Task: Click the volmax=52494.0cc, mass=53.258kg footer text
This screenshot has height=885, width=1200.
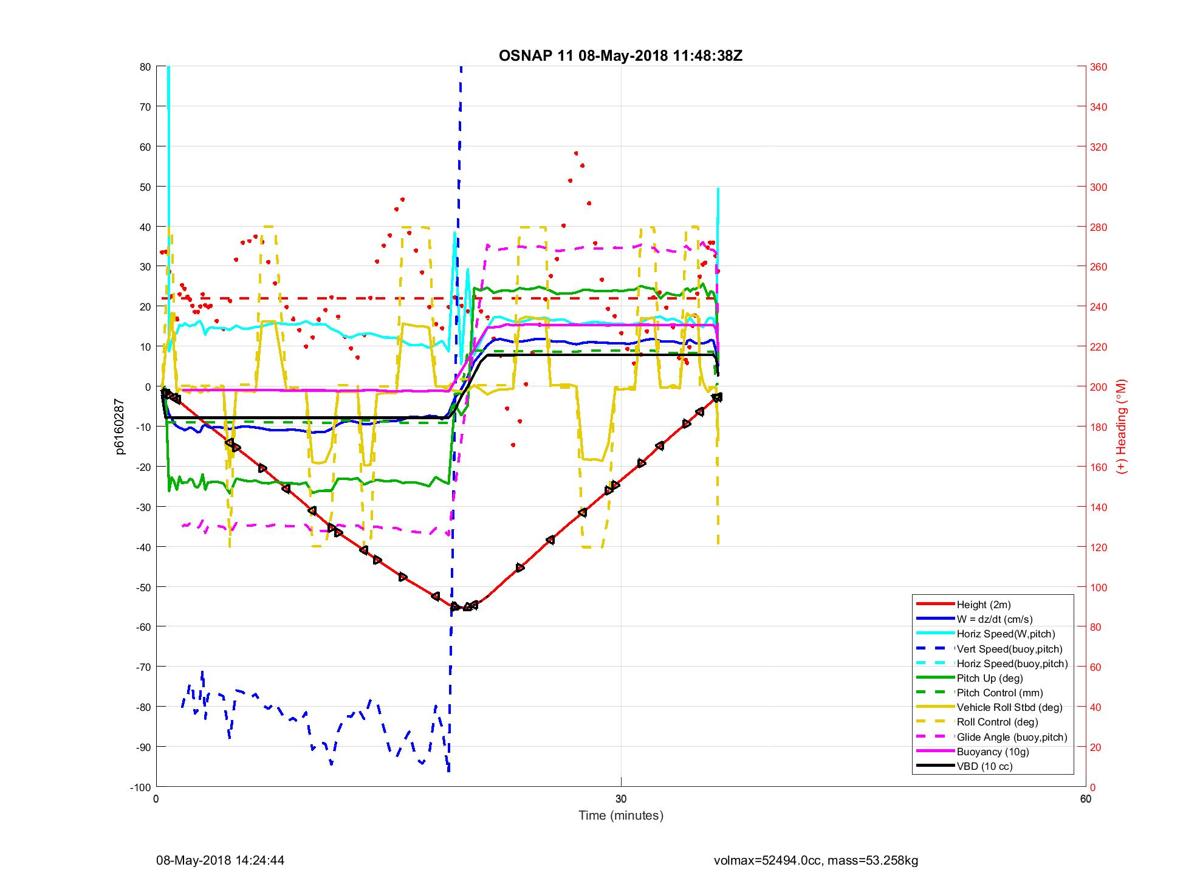Action: click(x=816, y=859)
